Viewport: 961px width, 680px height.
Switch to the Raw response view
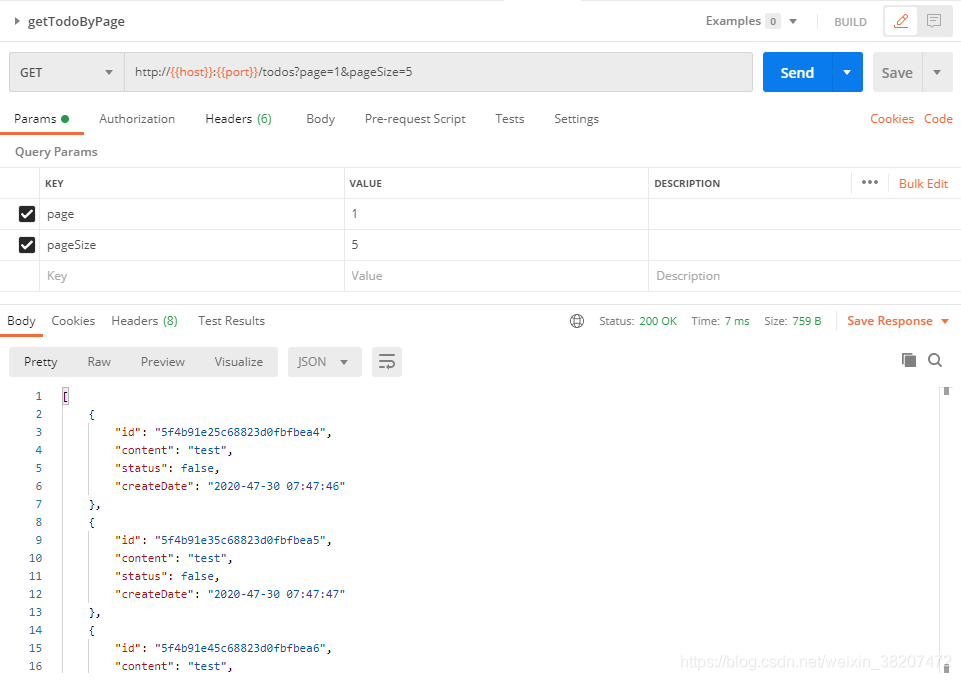(98, 362)
